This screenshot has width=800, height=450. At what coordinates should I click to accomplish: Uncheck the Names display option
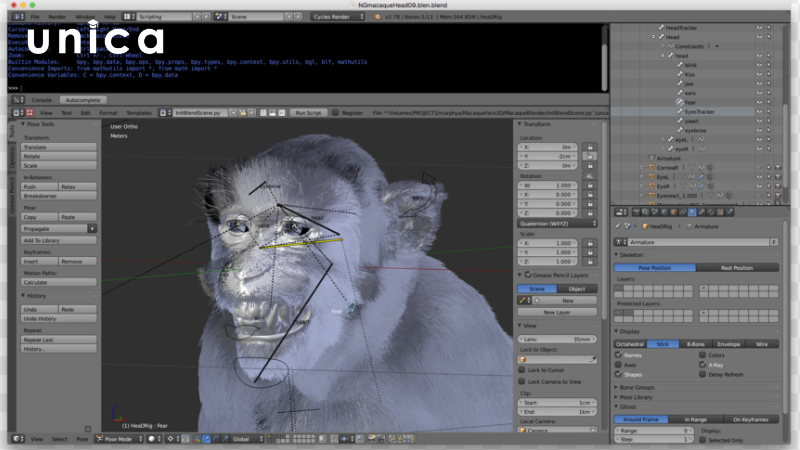[618, 354]
